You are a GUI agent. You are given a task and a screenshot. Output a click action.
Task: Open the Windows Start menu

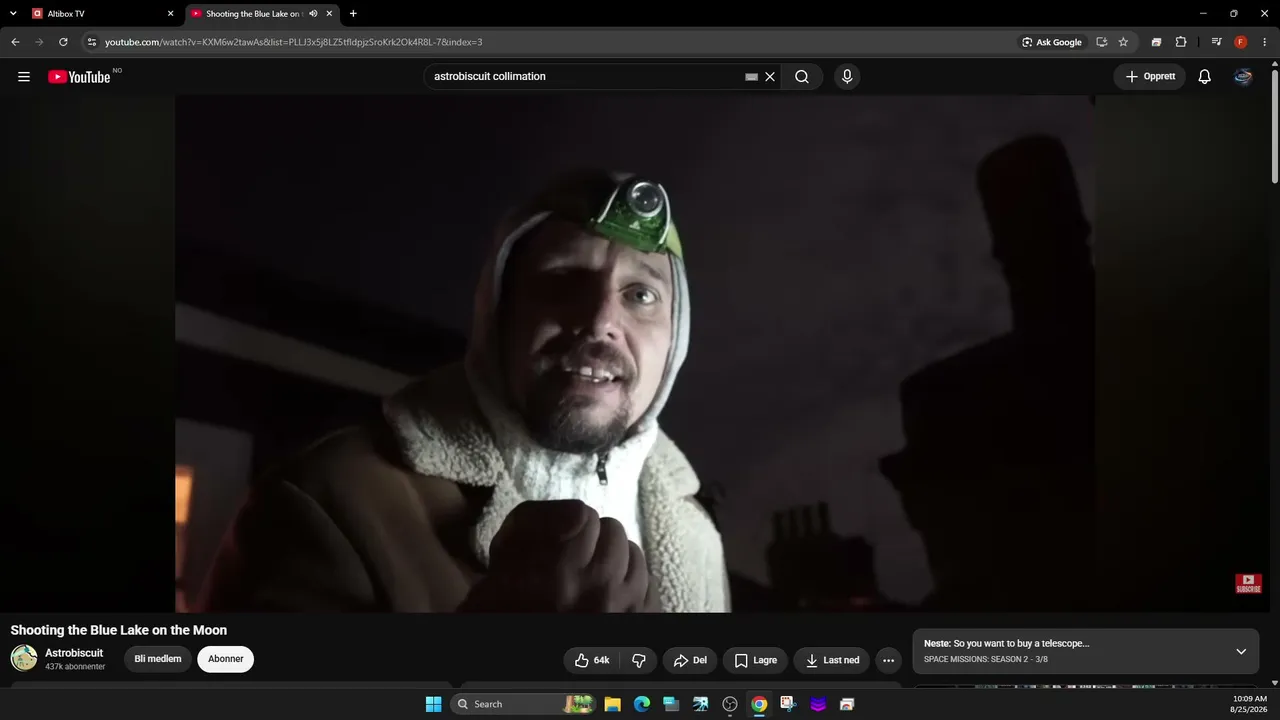[433, 704]
